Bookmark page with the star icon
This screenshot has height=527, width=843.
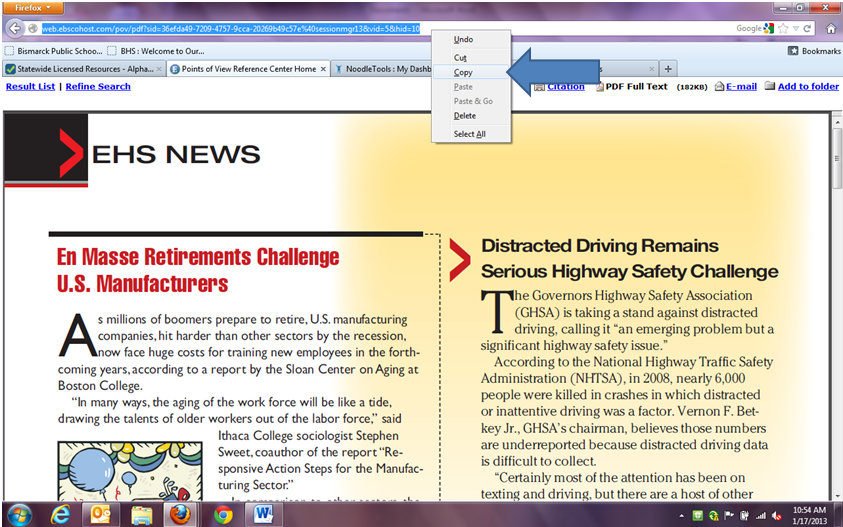pos(783,29)
